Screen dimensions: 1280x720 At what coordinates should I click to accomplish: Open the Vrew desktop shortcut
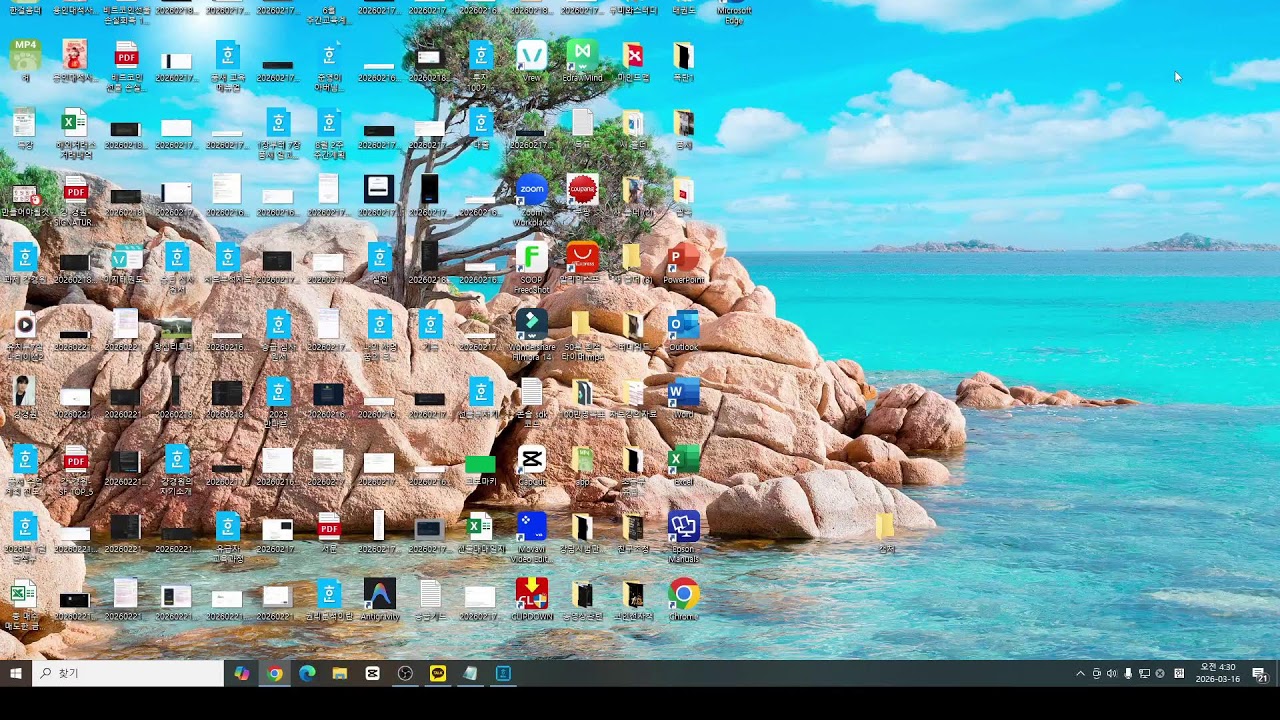[x=532, y=60]
